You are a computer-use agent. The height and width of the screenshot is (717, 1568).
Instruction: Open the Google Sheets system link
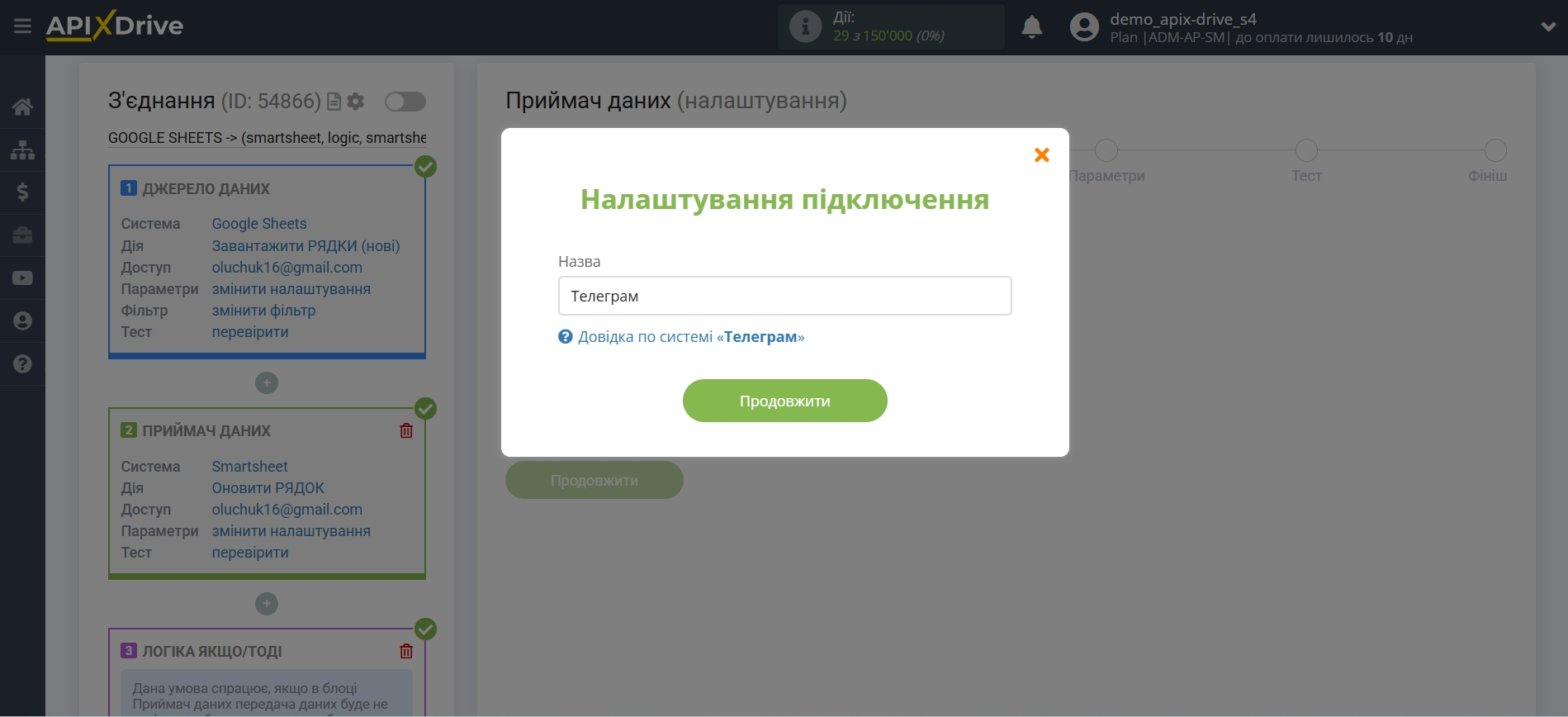pyautogui.click(x=259, y=224)
